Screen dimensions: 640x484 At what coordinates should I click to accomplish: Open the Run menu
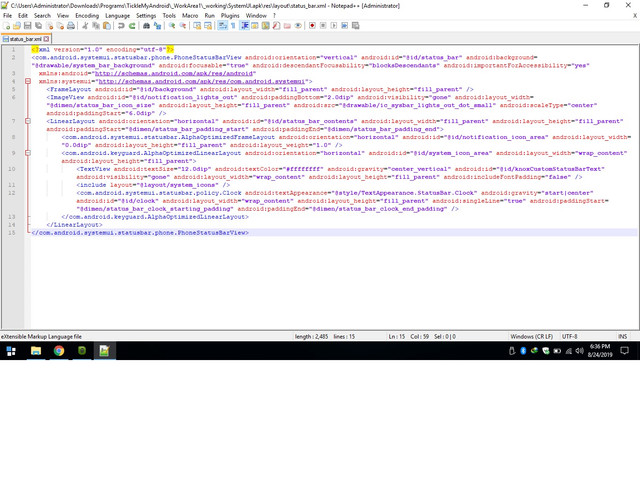[x=209, y=16]
